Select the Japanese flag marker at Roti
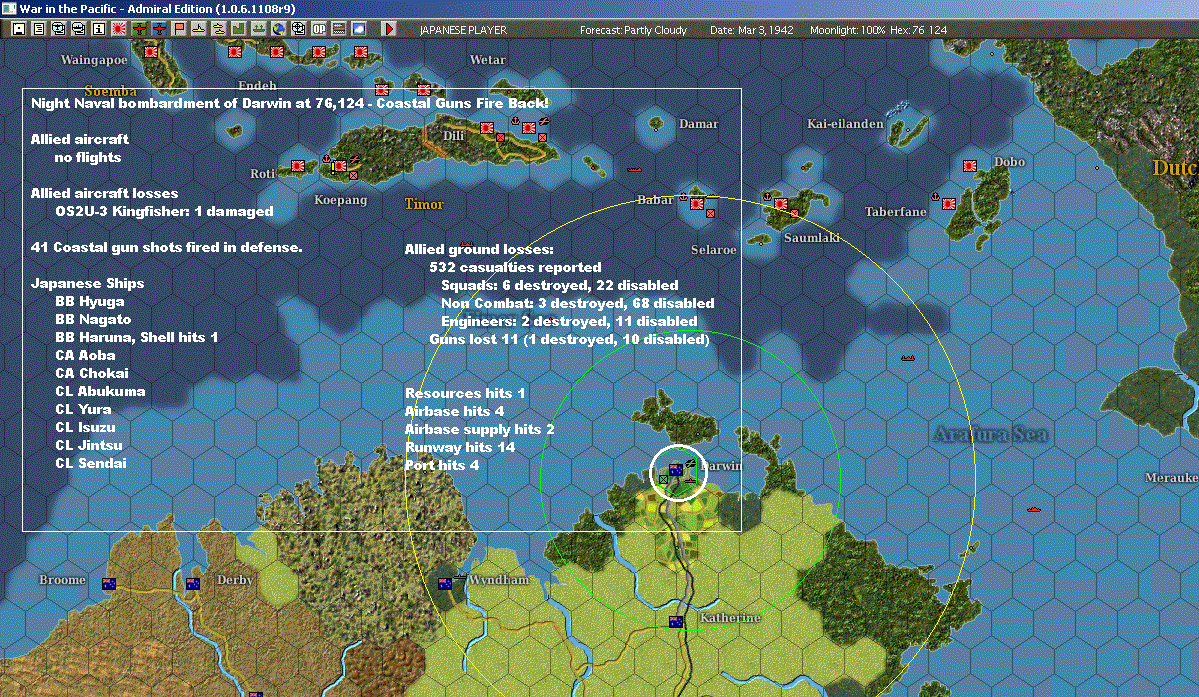This screenshot has width=1199, height=697. (x=298, y=166)
